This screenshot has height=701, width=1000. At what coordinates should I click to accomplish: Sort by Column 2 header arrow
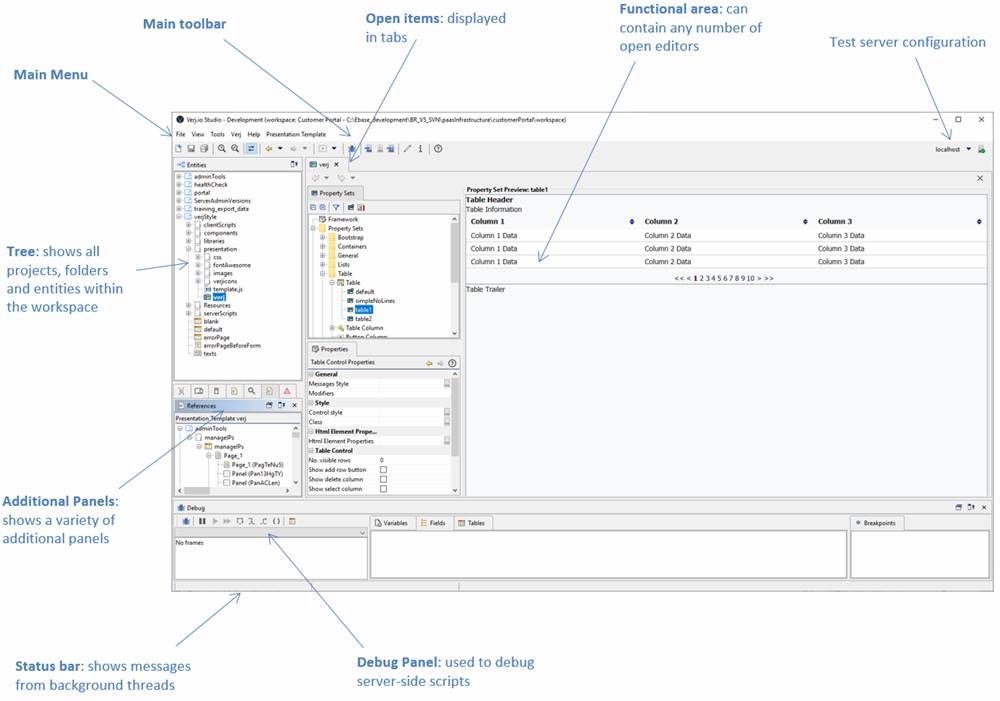click(x=805, y=222)
